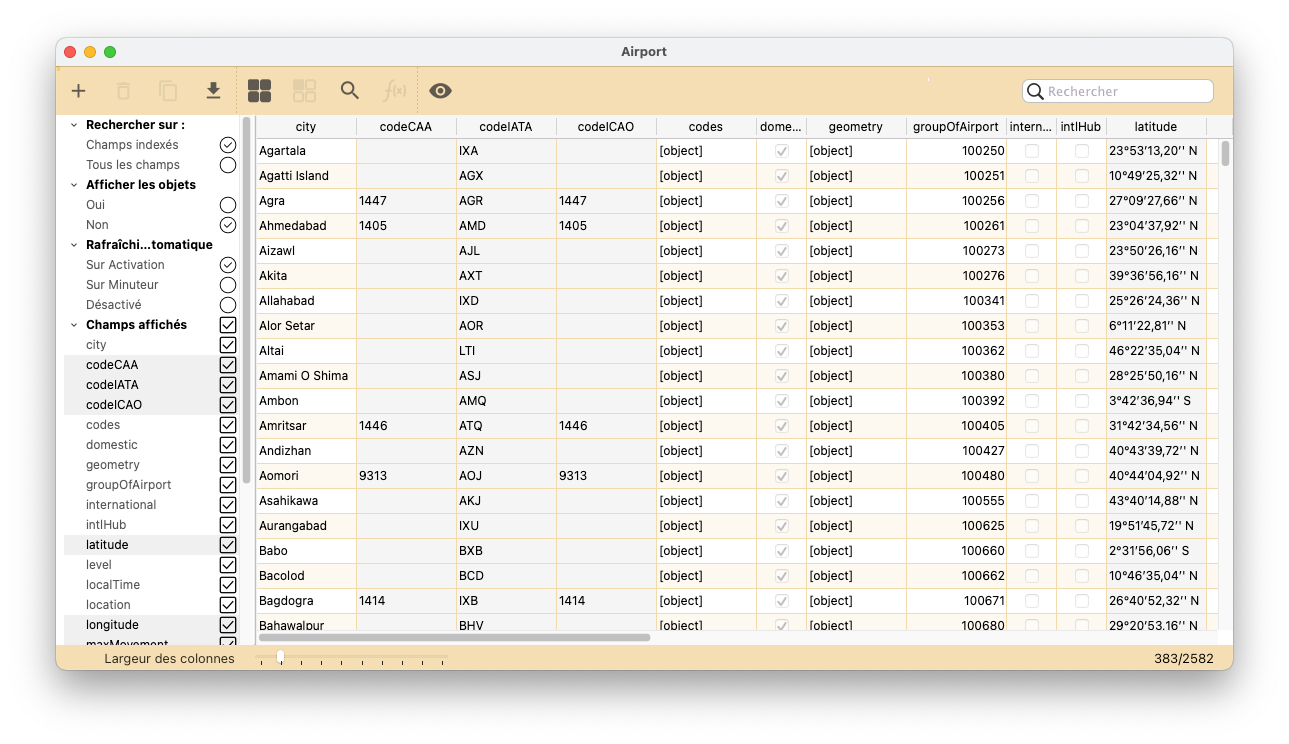Click the table horizontal scrollbar
Screen dimensions: 1289x744
tap(454, 637)
